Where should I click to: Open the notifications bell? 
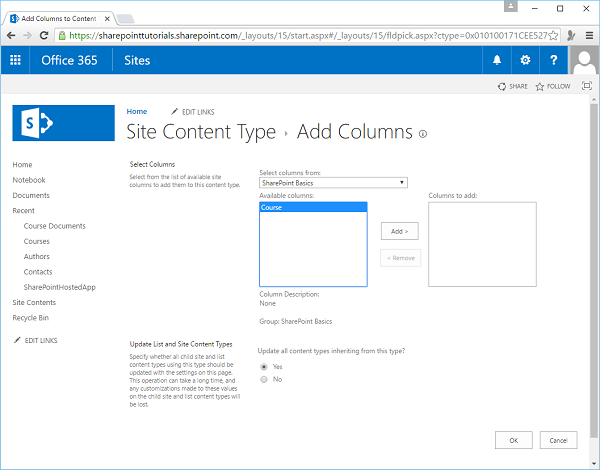(497, 60)
